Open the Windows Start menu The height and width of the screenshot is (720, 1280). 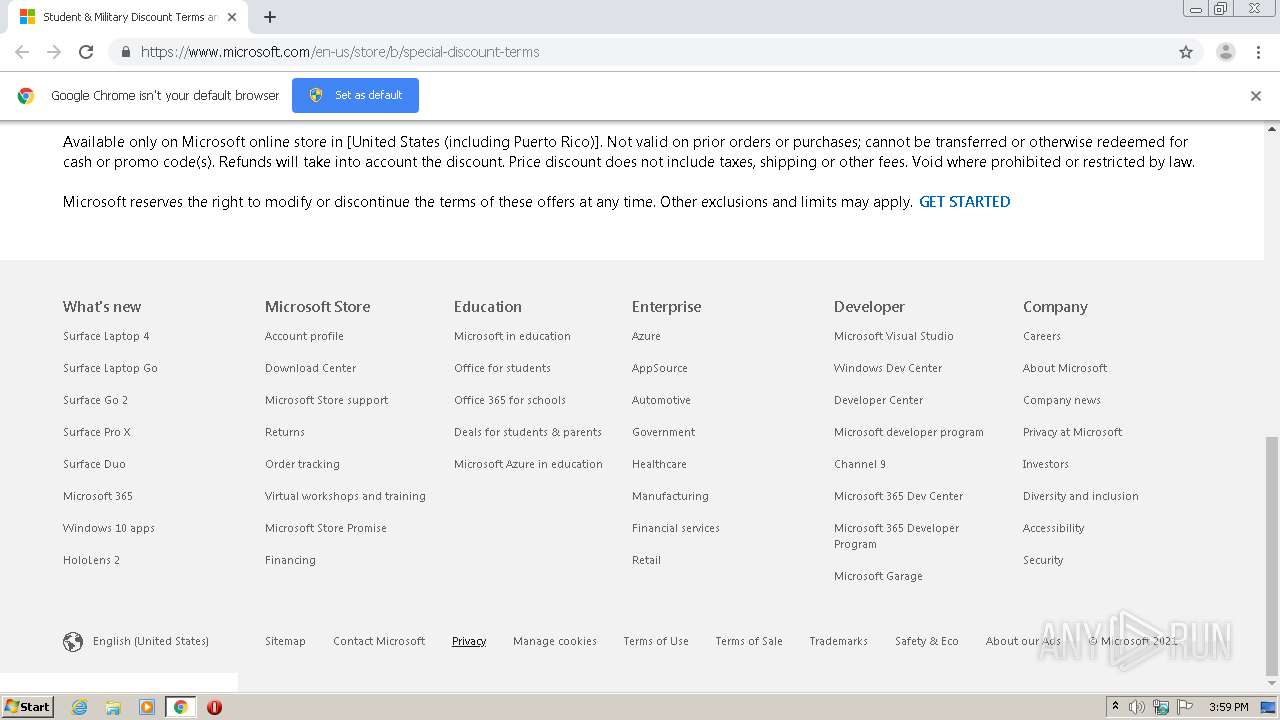(x=28, y=707)
